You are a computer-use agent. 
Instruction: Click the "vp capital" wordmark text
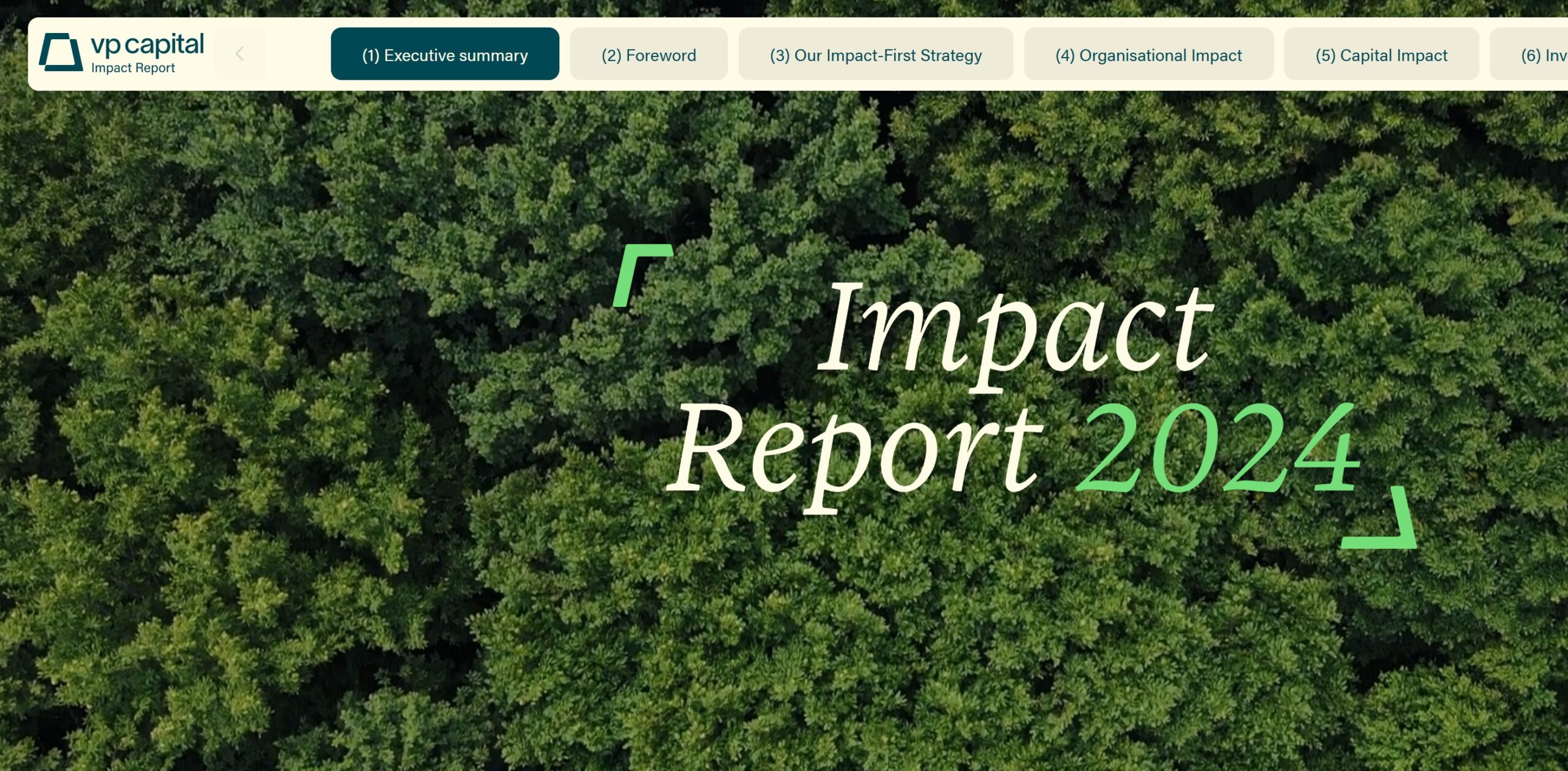tap(147, 44)
